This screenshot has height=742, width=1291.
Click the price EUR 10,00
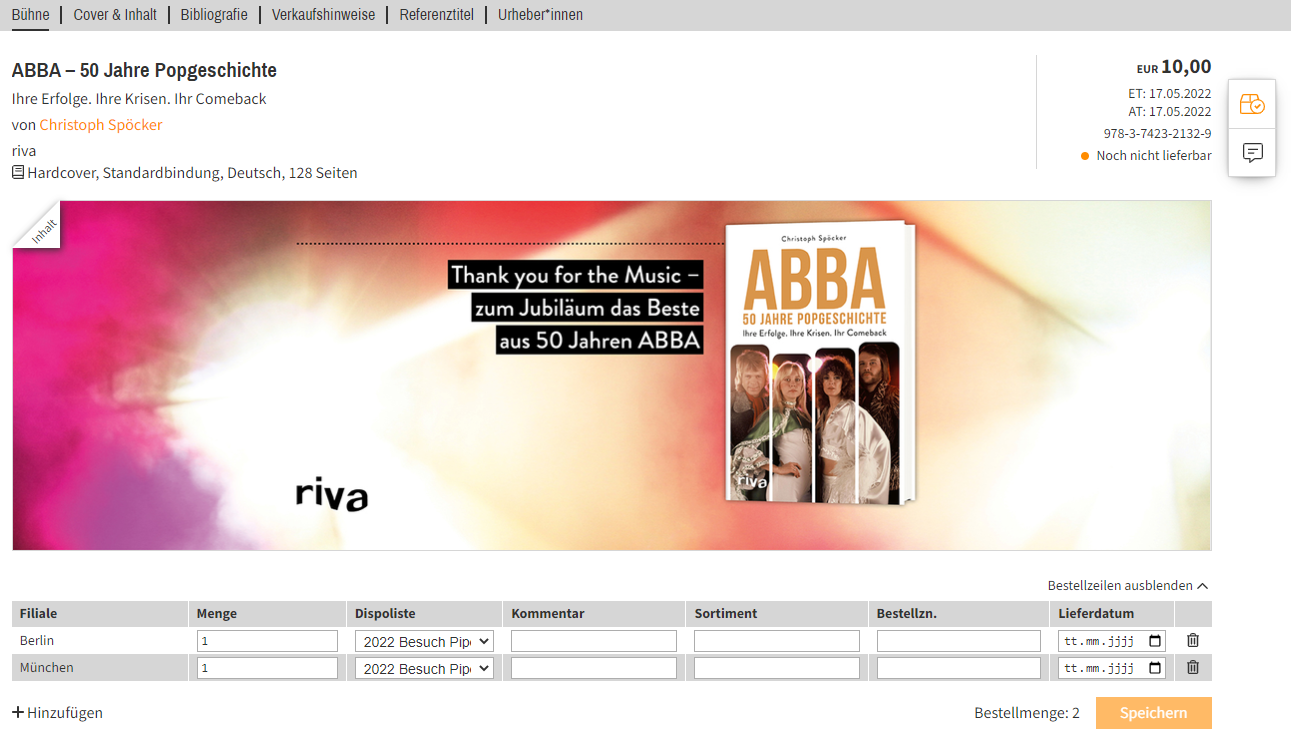click(x=1174, y=67)
